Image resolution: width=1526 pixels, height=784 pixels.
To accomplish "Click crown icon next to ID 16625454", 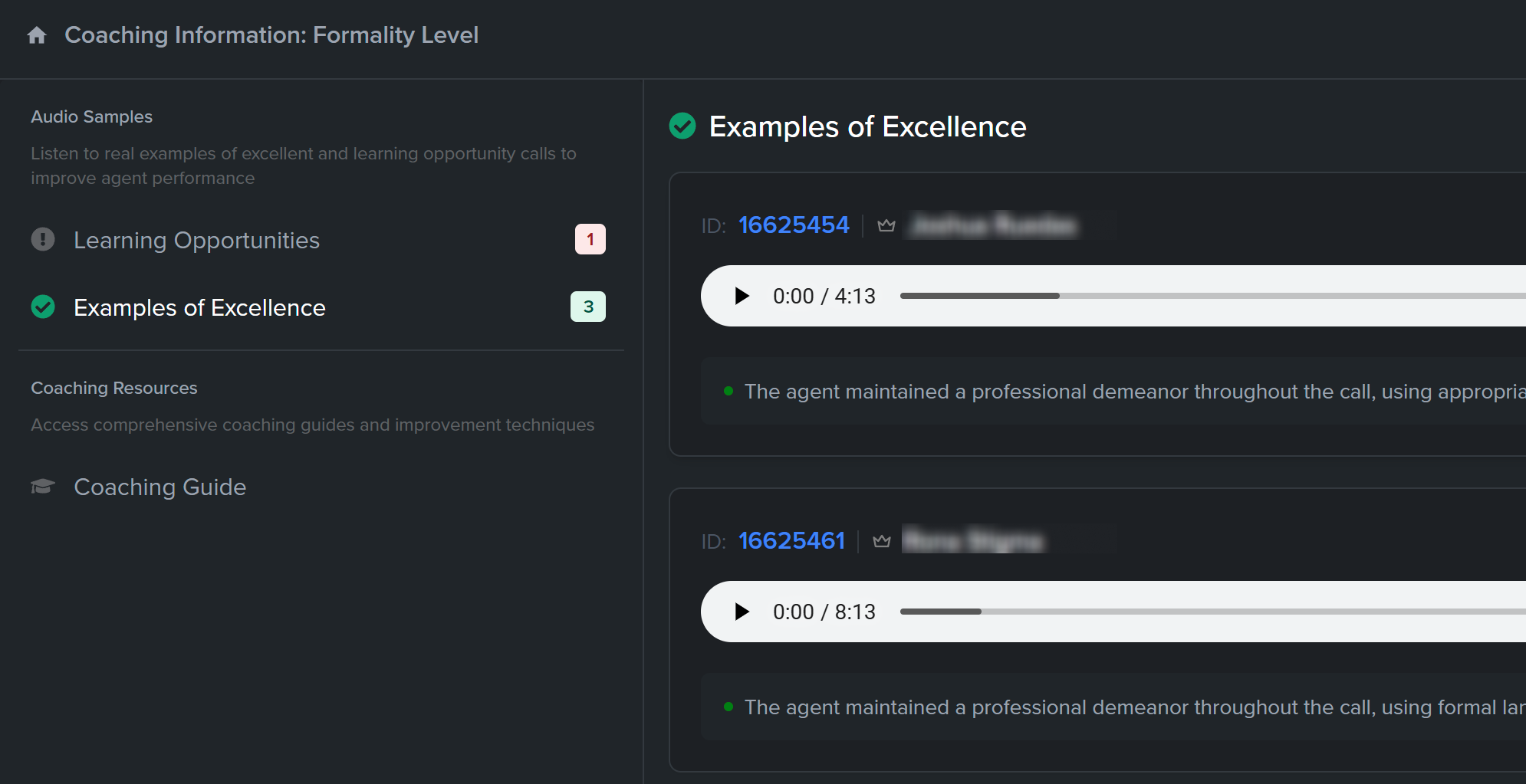I will coord(886,225).
